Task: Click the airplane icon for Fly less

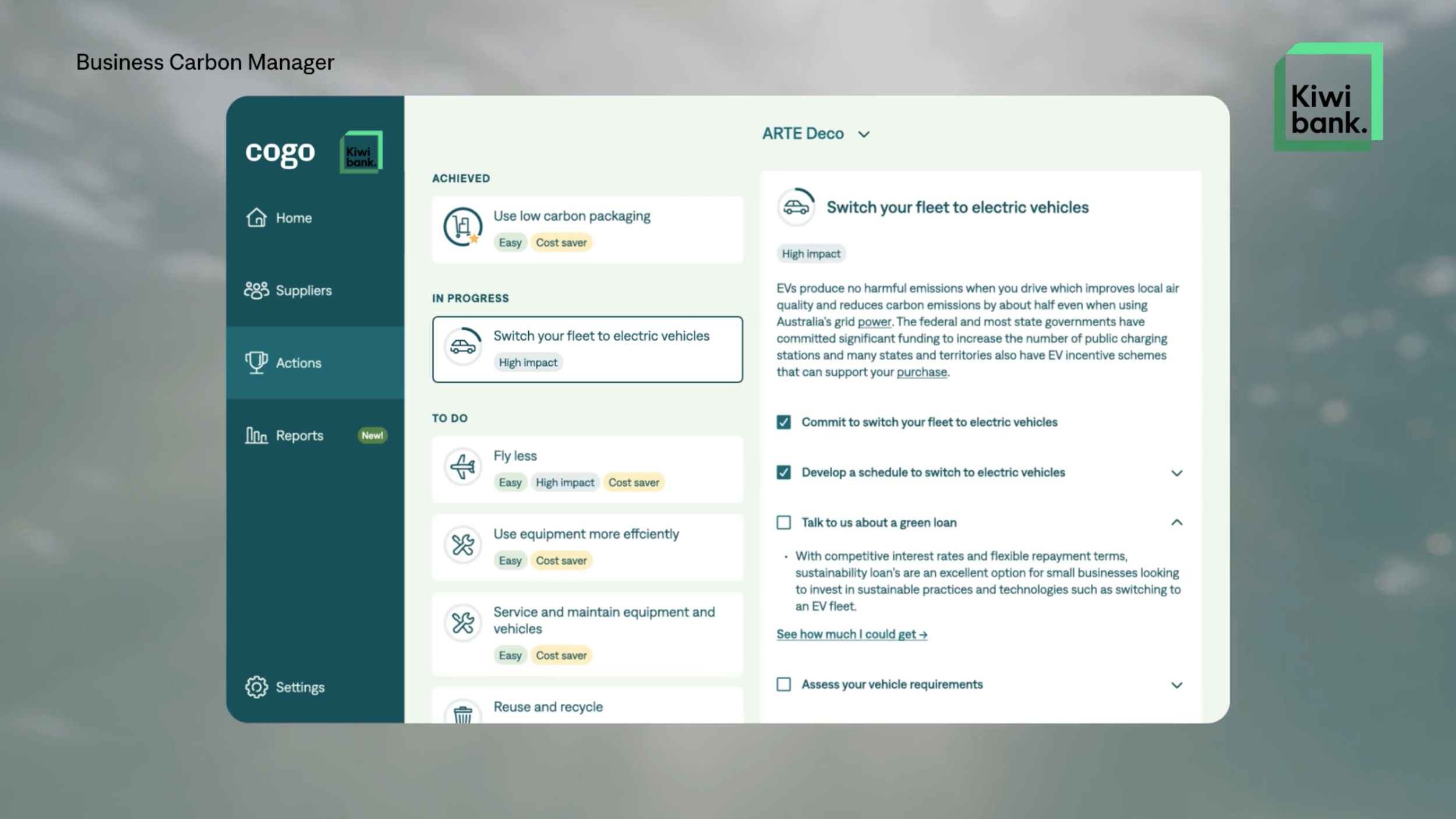Action: point(463,467)
